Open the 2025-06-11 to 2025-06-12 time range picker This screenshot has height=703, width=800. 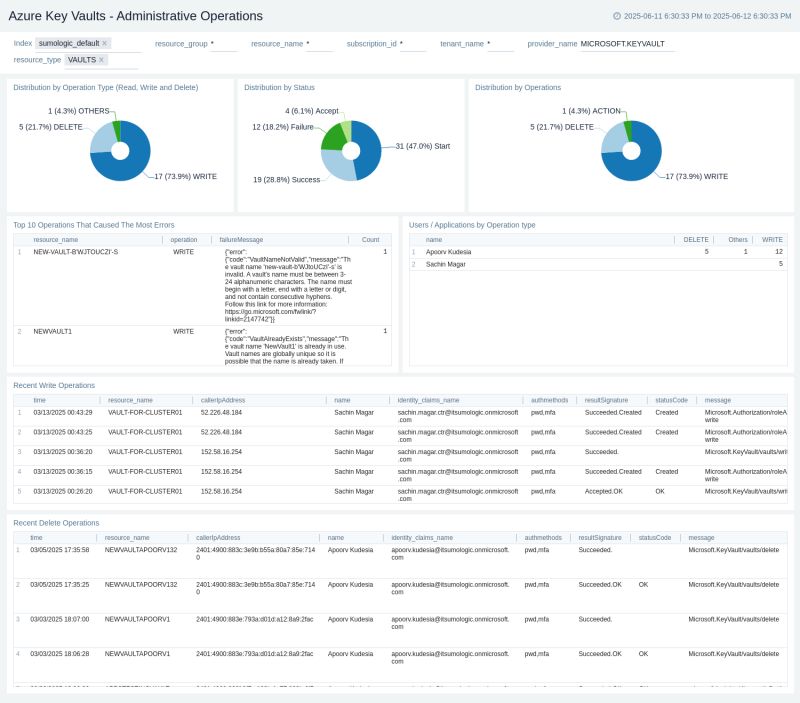(706, 15)
